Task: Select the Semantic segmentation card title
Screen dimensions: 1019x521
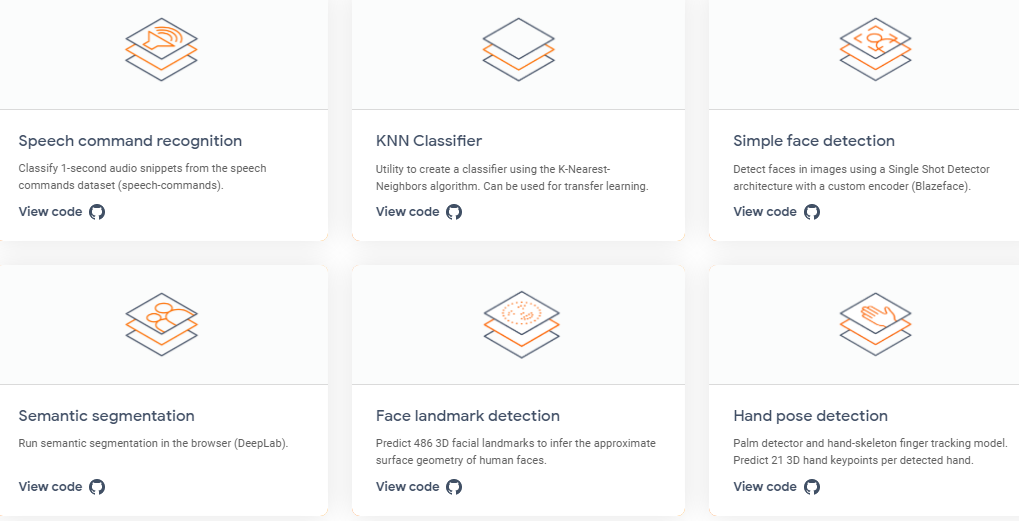Action: coord(106,416)
